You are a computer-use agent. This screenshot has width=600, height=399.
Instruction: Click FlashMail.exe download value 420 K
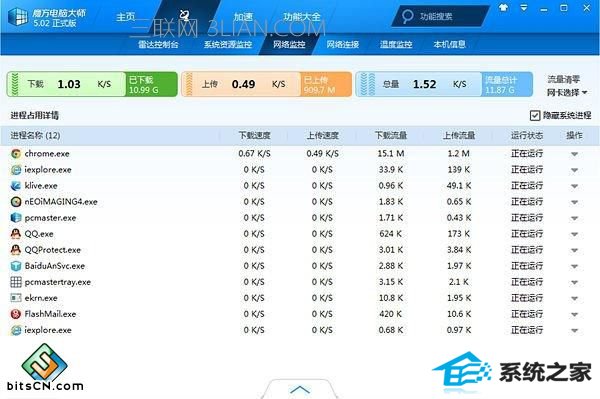click(x=391, y=314)
